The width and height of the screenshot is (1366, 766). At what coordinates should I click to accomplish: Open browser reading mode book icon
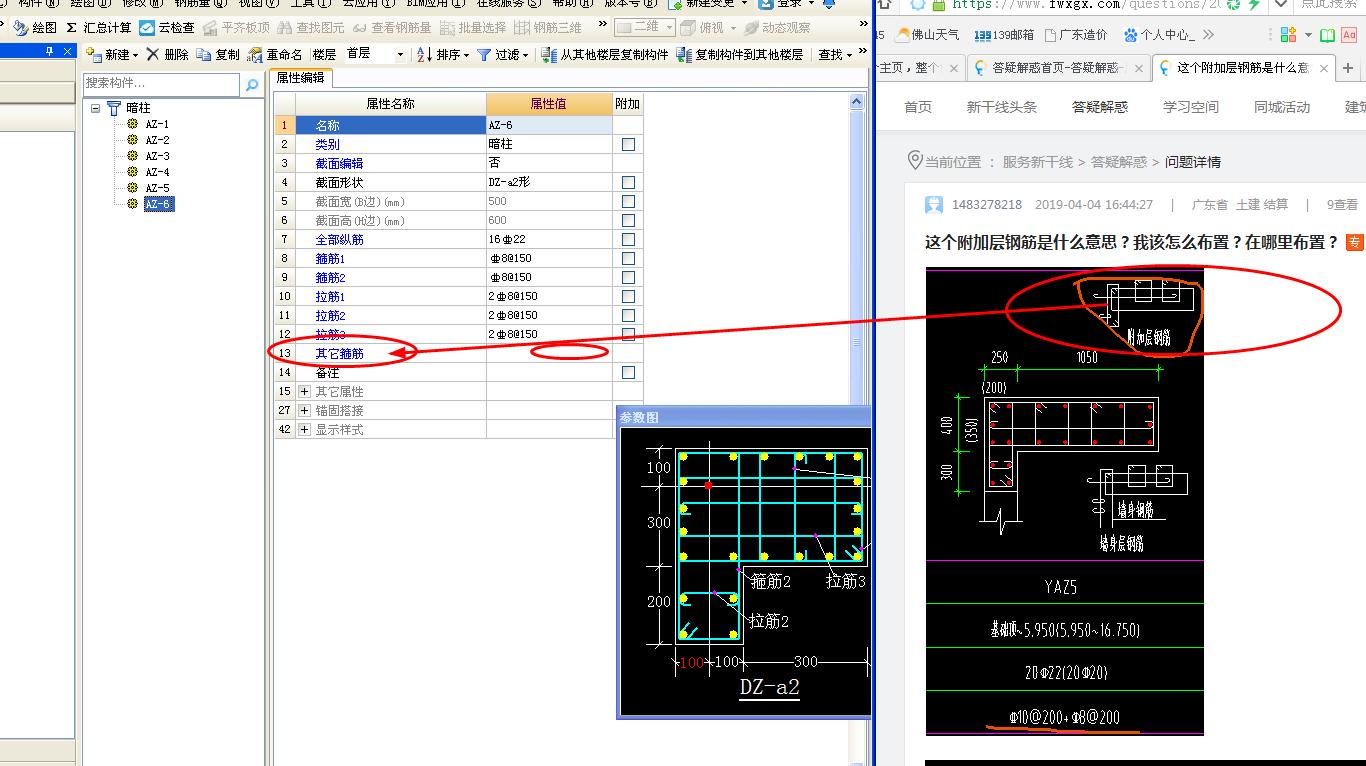1327,35
